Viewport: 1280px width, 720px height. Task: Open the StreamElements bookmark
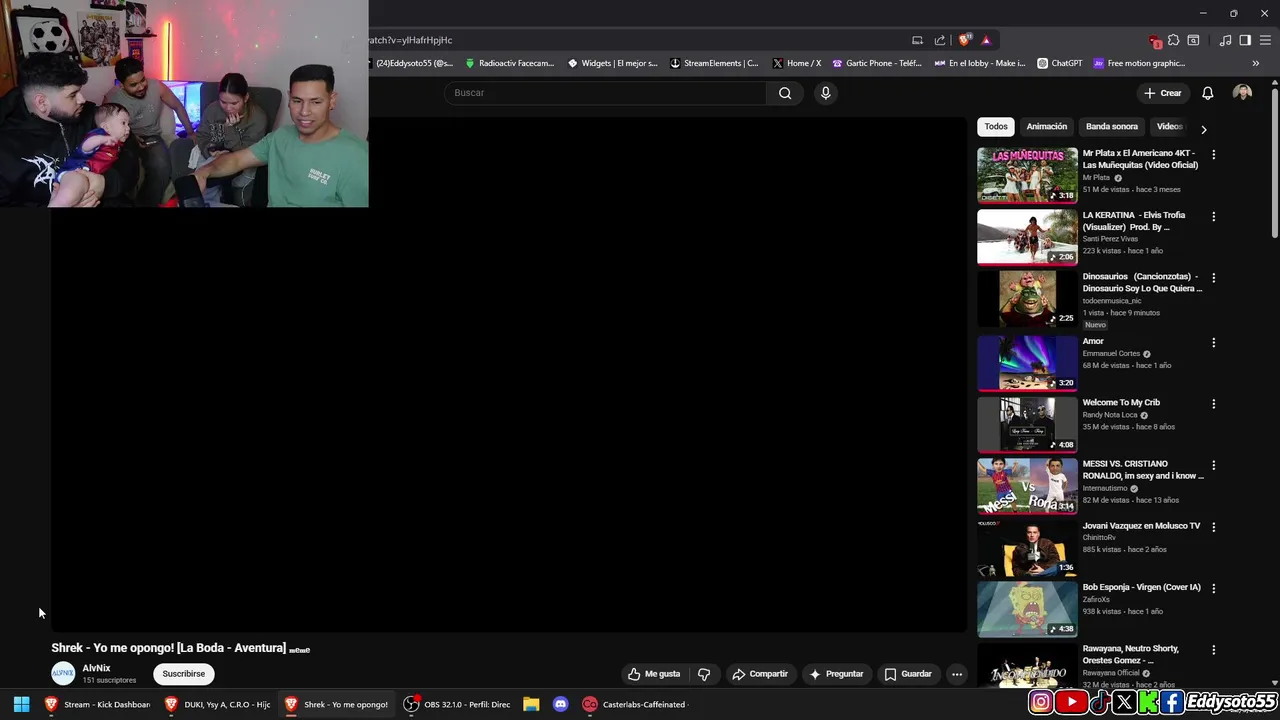(x=714, y=63)
